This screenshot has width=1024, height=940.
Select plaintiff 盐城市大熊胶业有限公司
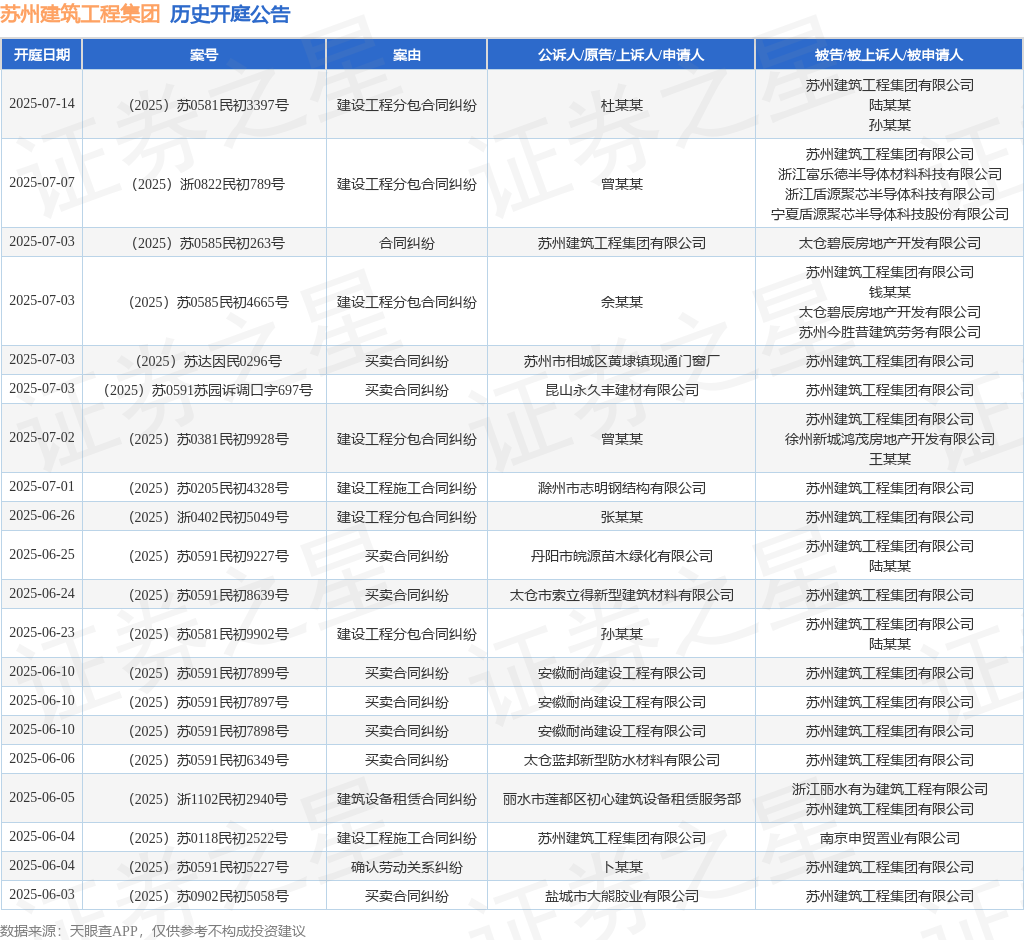pos(622,896)
